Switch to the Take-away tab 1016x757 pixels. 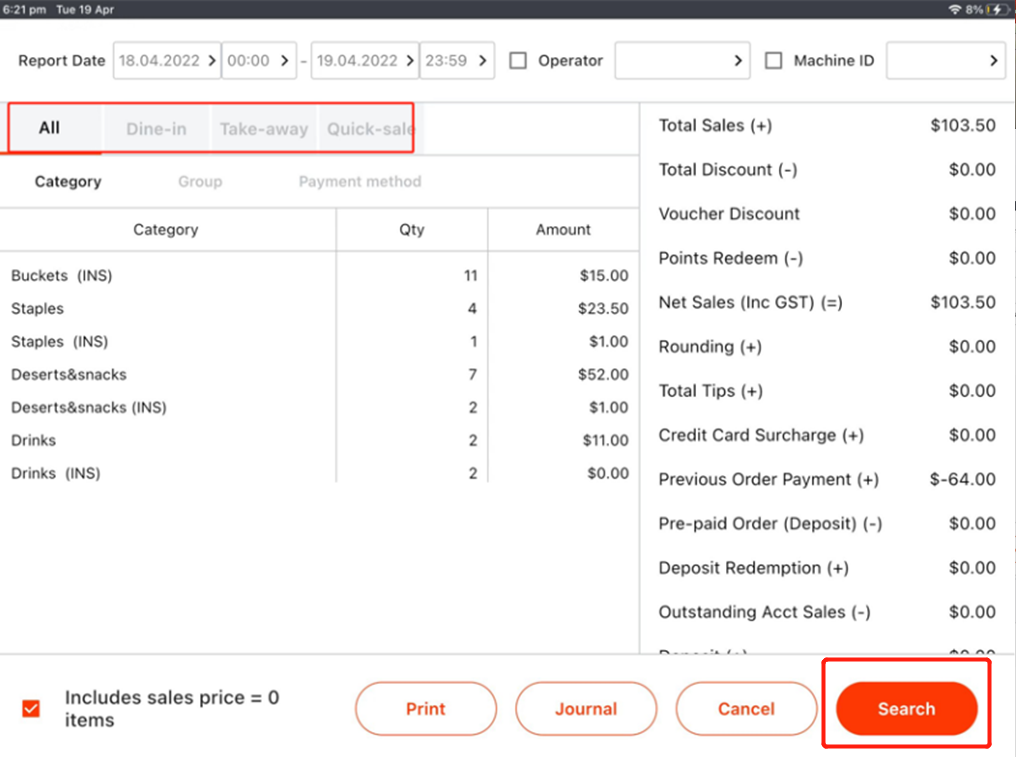(x=264, y=129)
